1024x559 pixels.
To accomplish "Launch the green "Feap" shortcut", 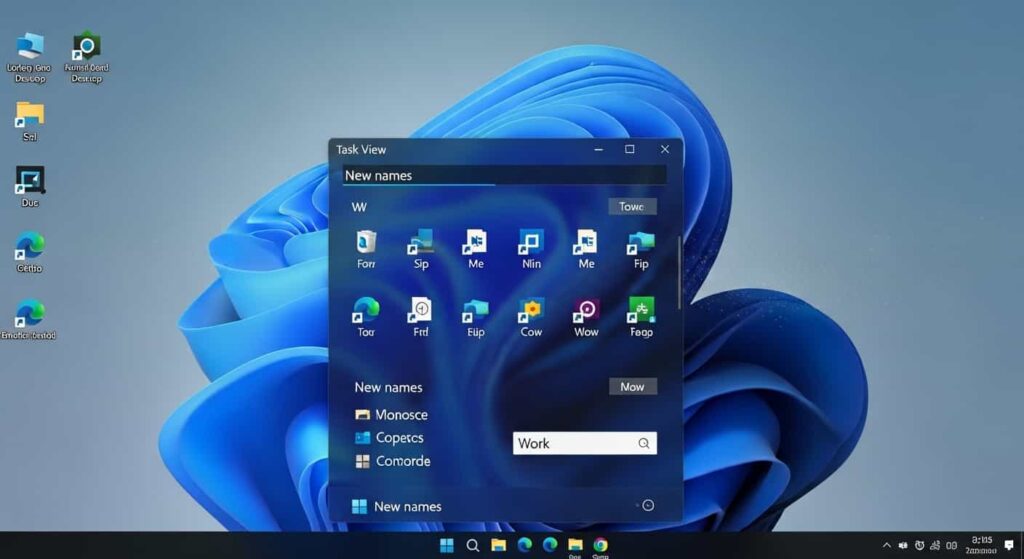I will 640,312.
